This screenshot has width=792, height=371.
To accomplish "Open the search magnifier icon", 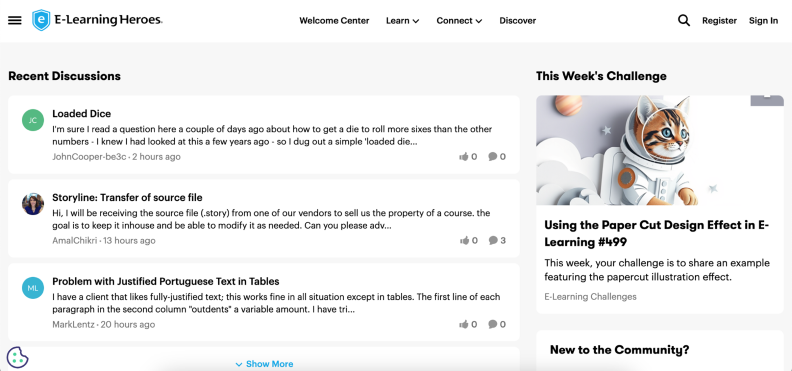I will click(x=683, y=21).
